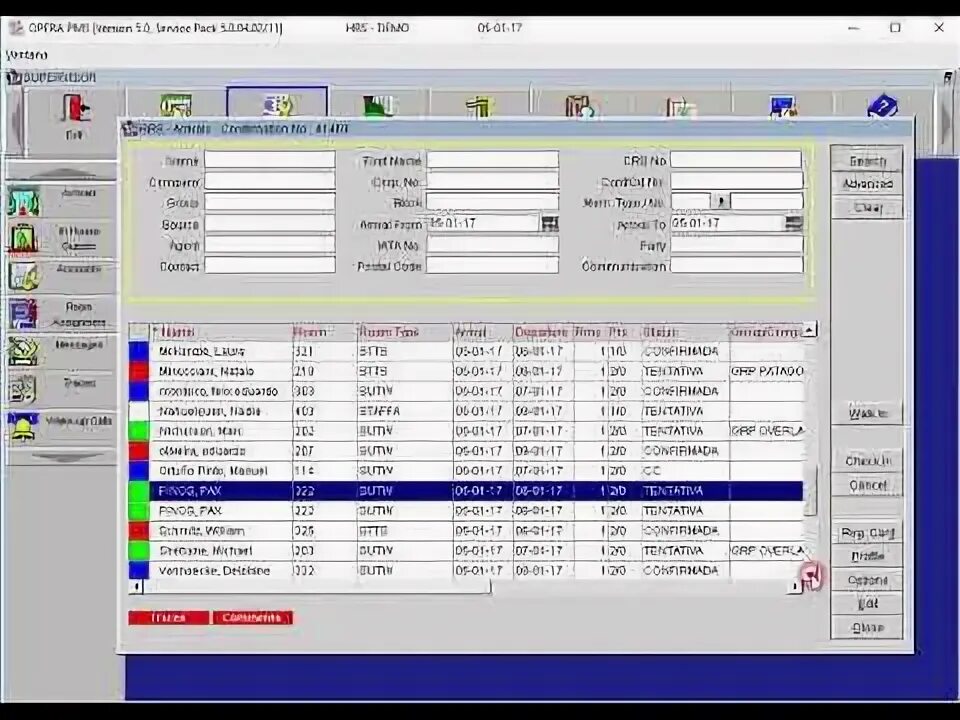This screenshot has width=960, height=720.
Task: Click the Edit button
Action: point(867,604)
